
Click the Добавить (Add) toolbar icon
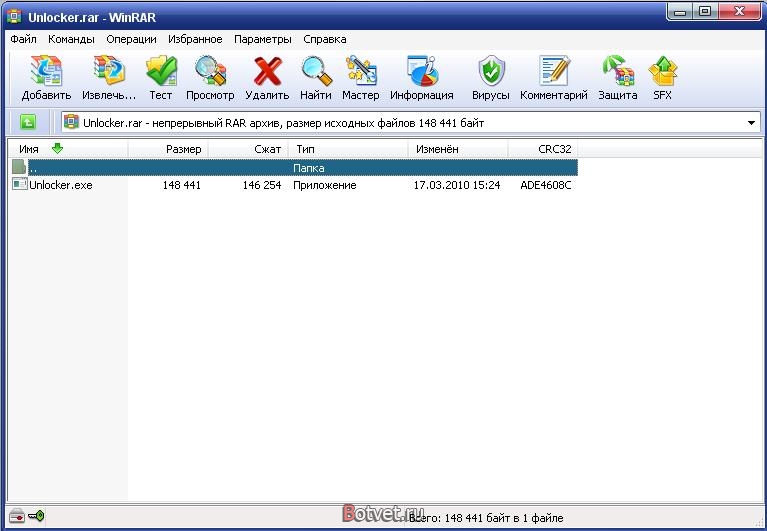tap(46, 71)
